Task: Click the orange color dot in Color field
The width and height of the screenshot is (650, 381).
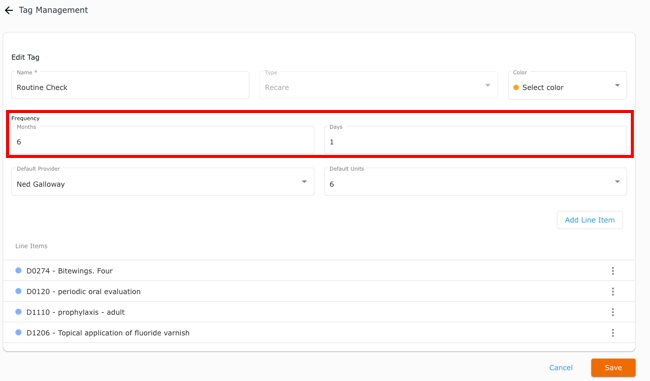Action: coord(516,87)
